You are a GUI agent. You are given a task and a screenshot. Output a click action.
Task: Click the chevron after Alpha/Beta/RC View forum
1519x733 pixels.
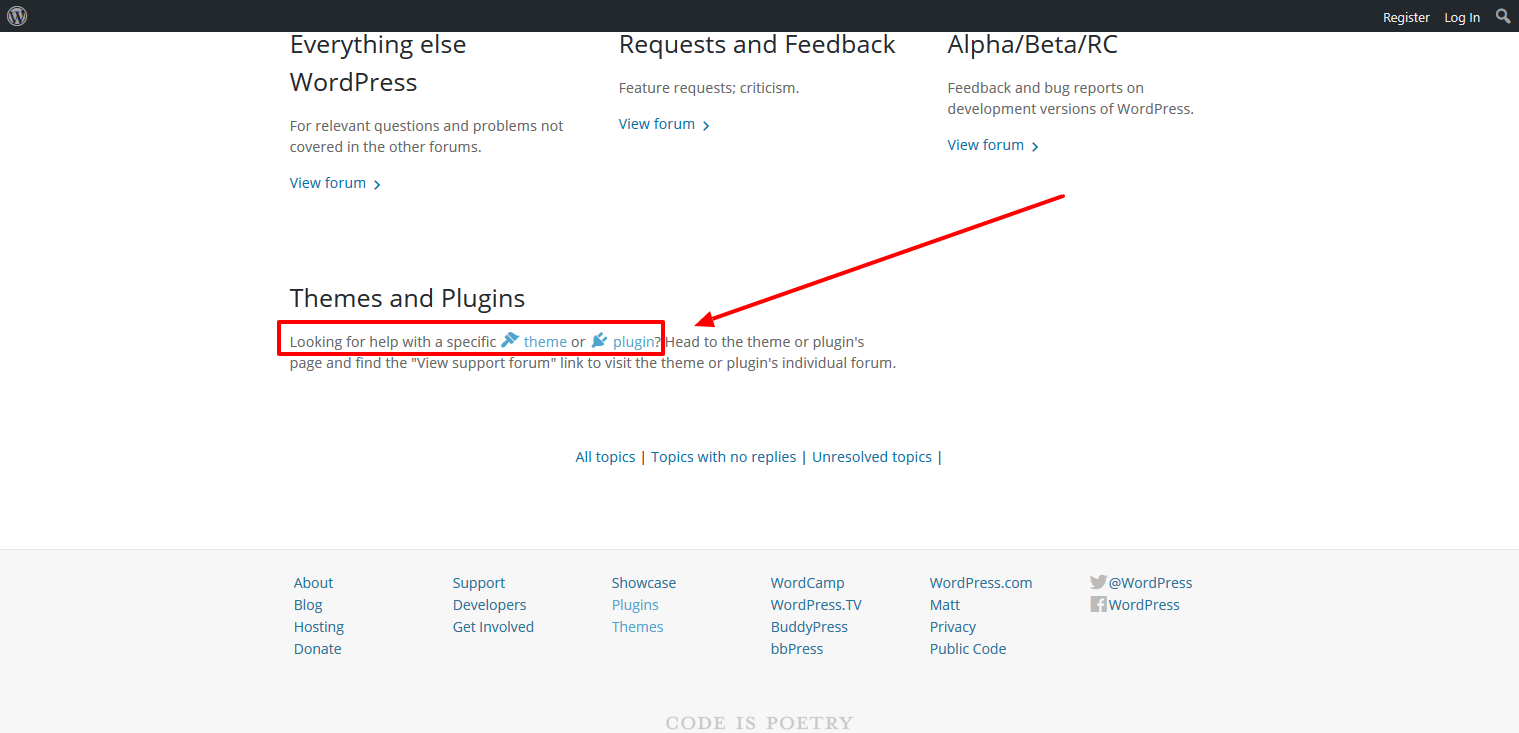pos(1035,146)
